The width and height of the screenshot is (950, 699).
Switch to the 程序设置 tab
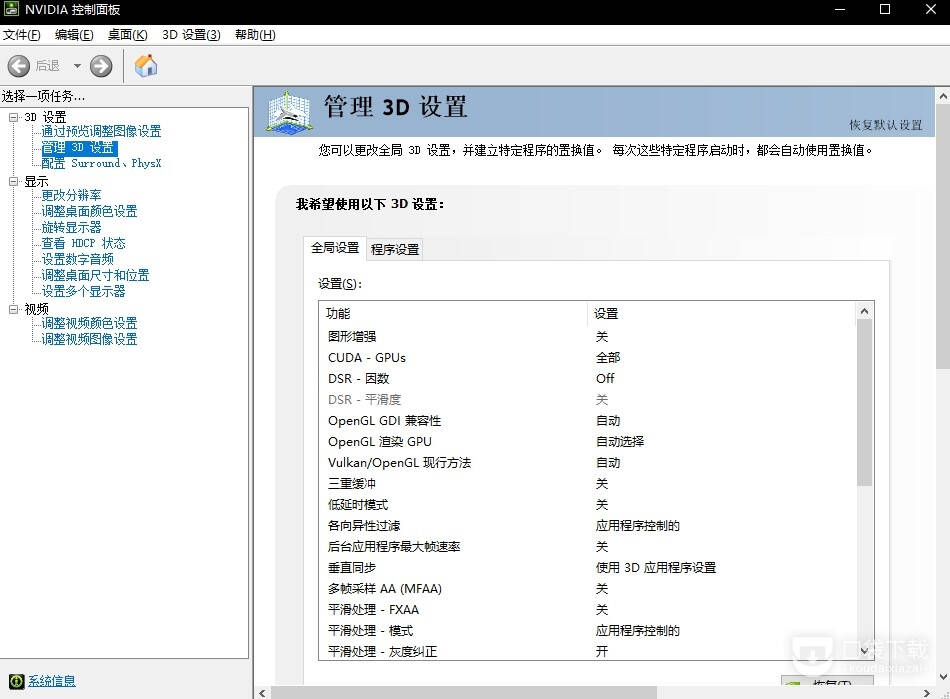pos(394,250)
